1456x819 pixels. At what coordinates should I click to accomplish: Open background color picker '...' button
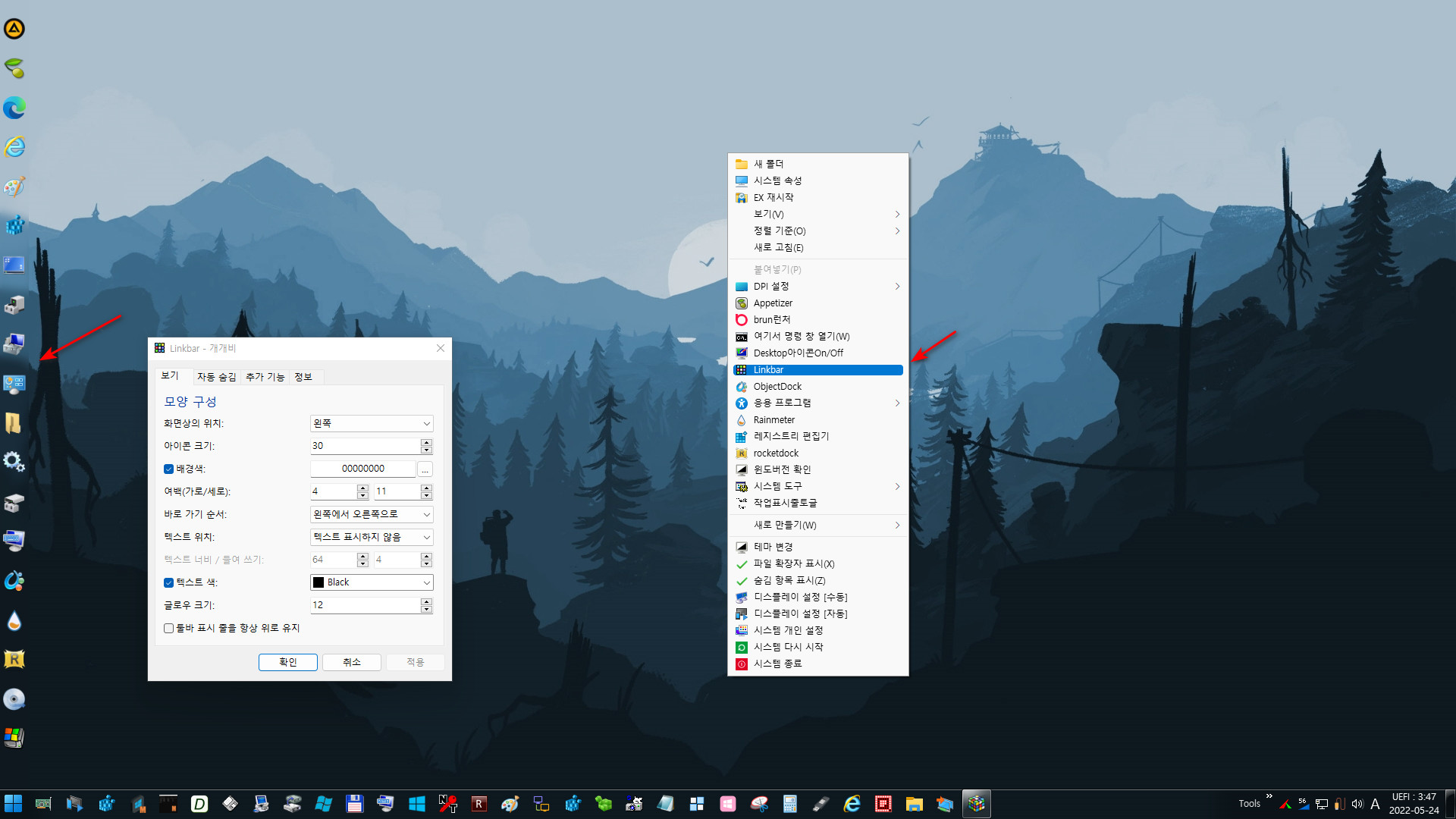pyautogui.click(x=425, y=469)
